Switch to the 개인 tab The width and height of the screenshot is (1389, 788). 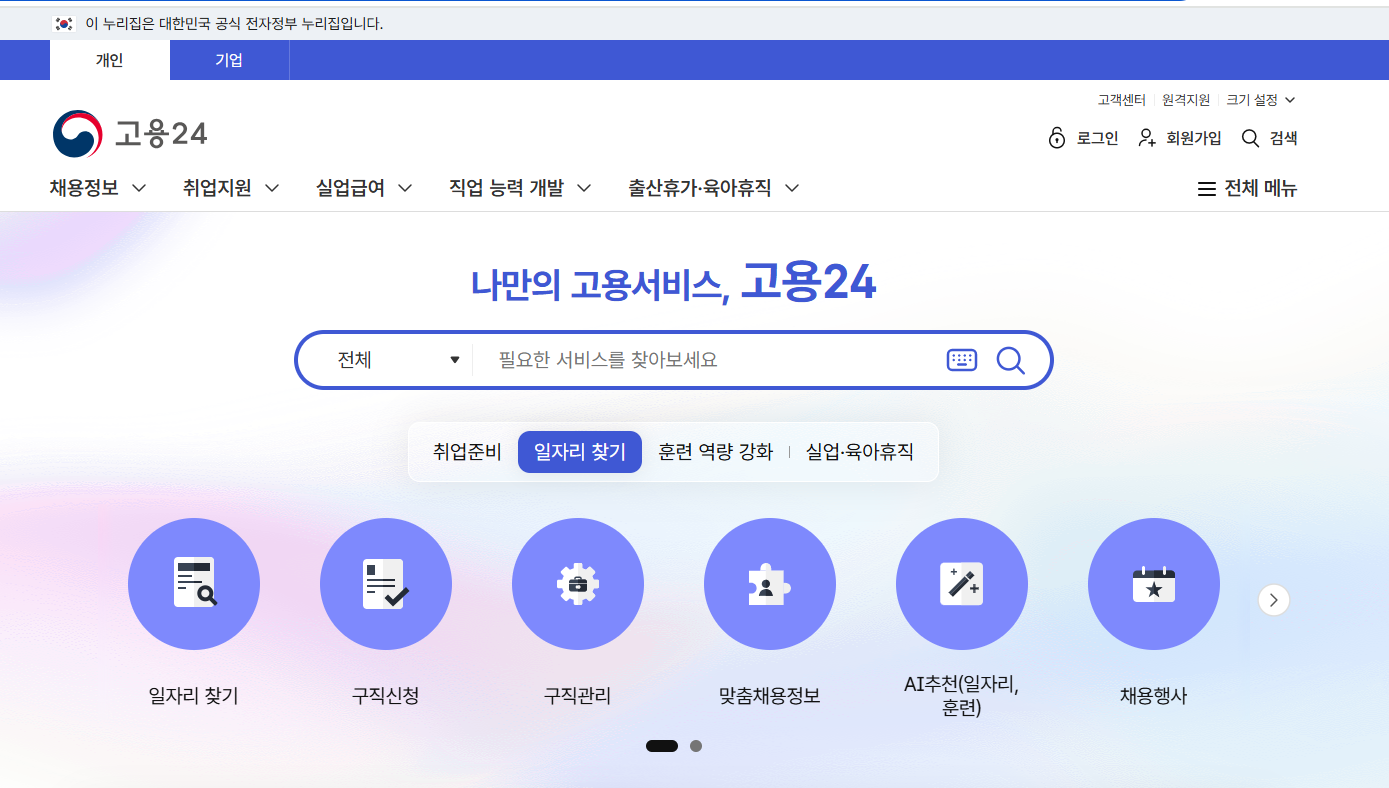pos(110,60)
